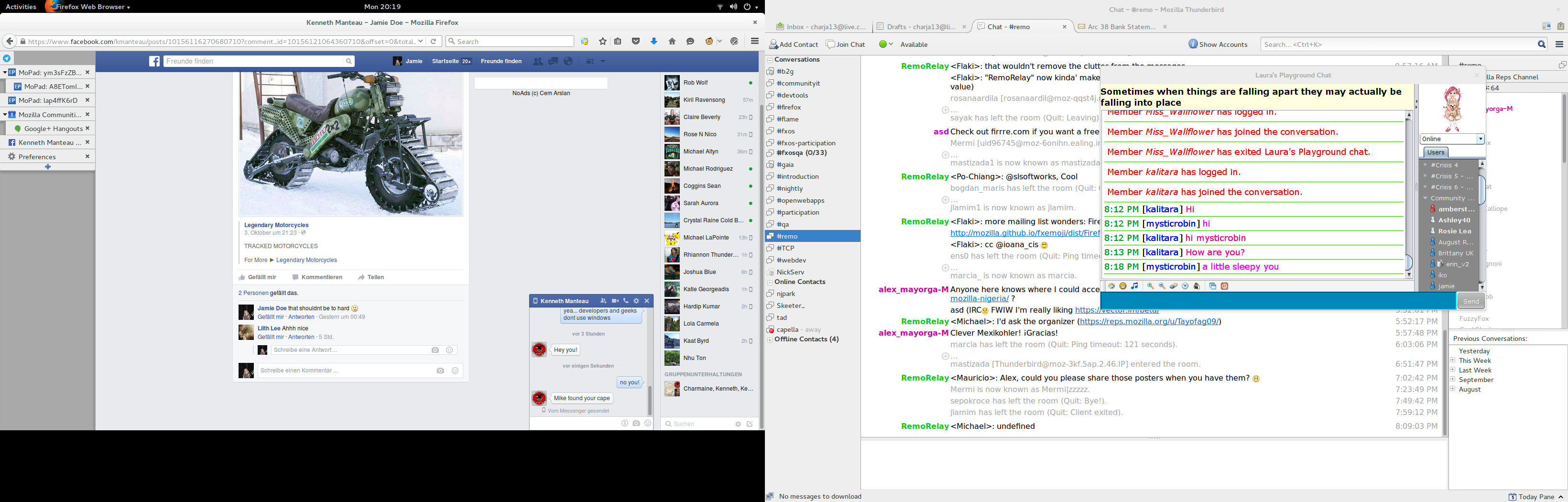Click Kommentieren under motorcycle post
This screenshot has width=1568, height=502.
coord(317,277)
